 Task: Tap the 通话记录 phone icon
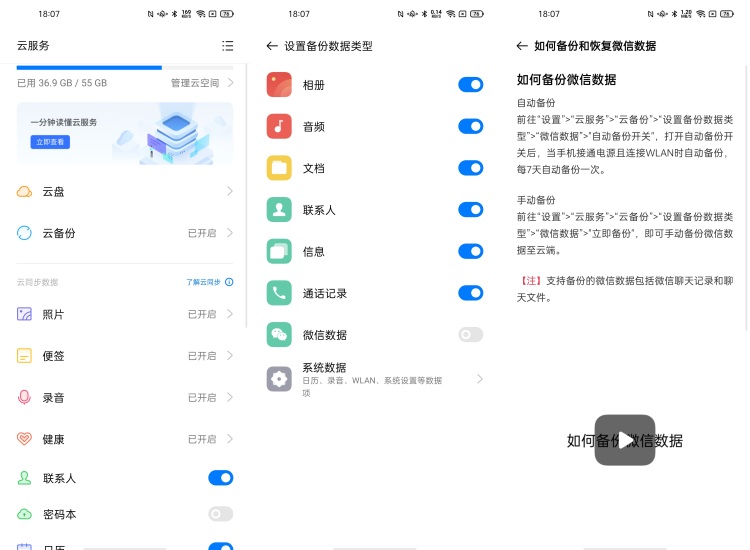pos(279,293)
